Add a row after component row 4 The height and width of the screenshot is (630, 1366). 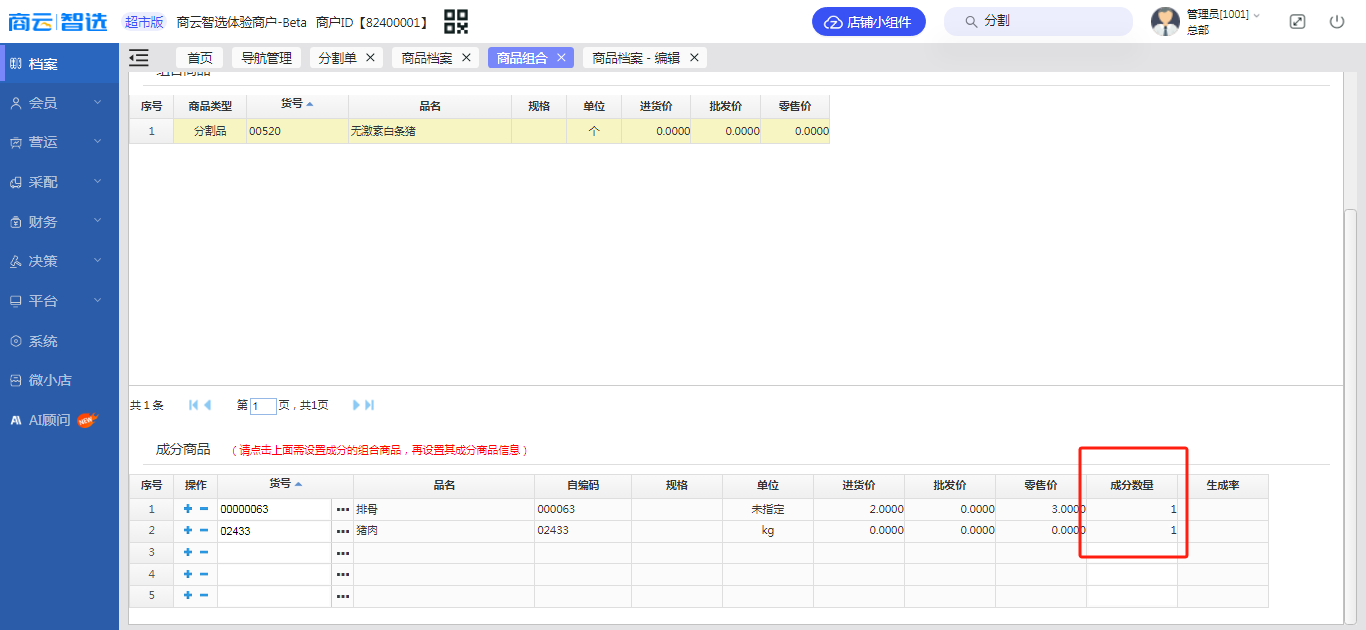(x=188, y=574)
